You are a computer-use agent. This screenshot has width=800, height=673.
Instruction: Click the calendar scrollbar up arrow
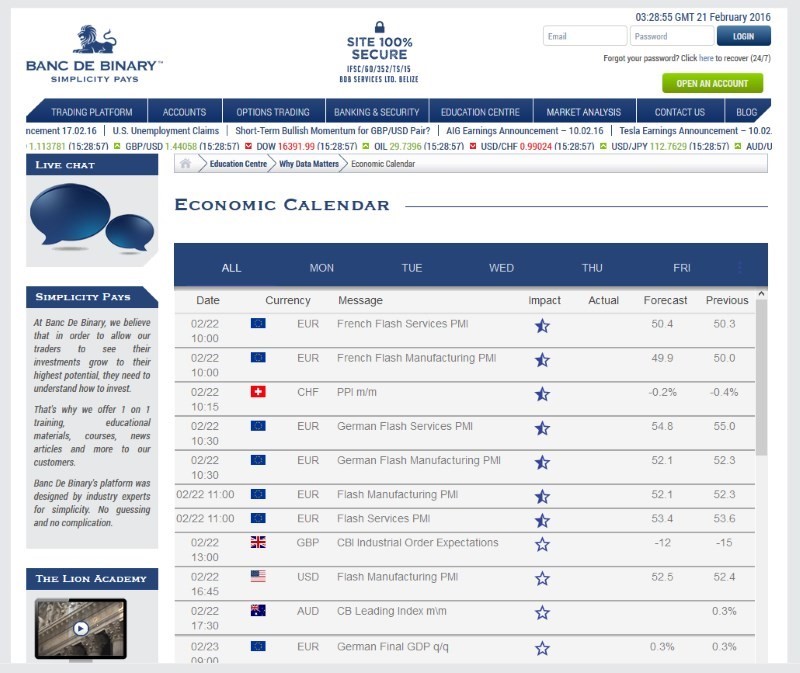(x=761, y=294)
